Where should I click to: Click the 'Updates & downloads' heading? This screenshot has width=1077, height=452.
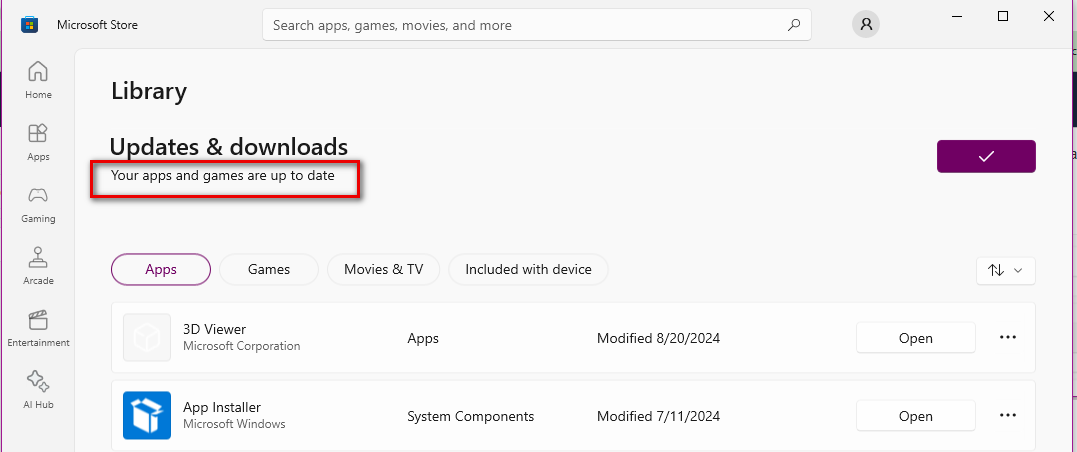pyautogui.click(x=229, y=146)
